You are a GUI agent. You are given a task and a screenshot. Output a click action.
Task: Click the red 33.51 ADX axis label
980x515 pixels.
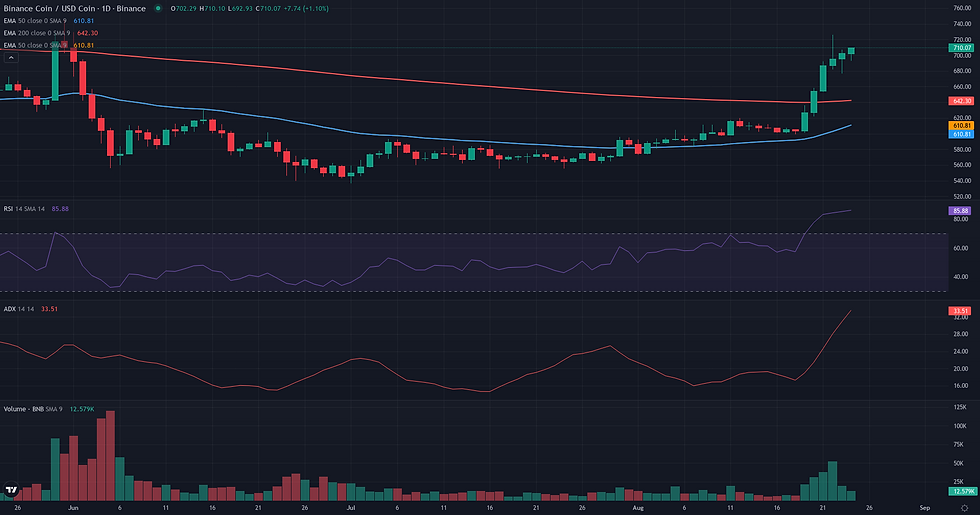coord(961,311)
